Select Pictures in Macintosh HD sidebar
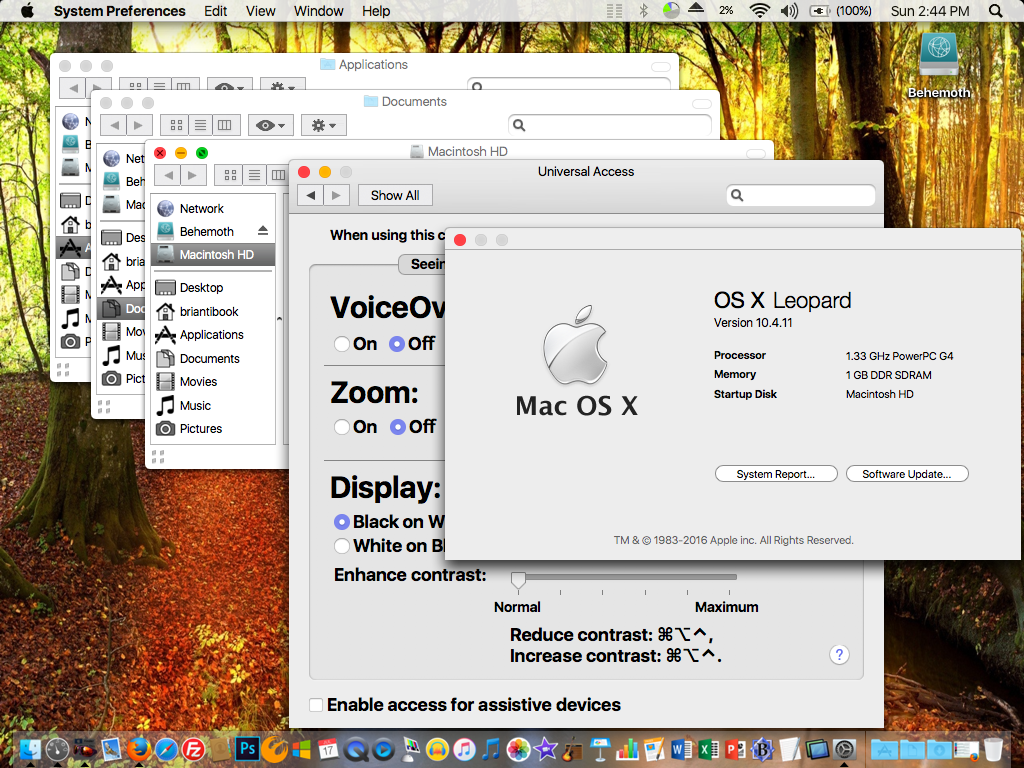The image size is (1024, 768). point(213,428)
